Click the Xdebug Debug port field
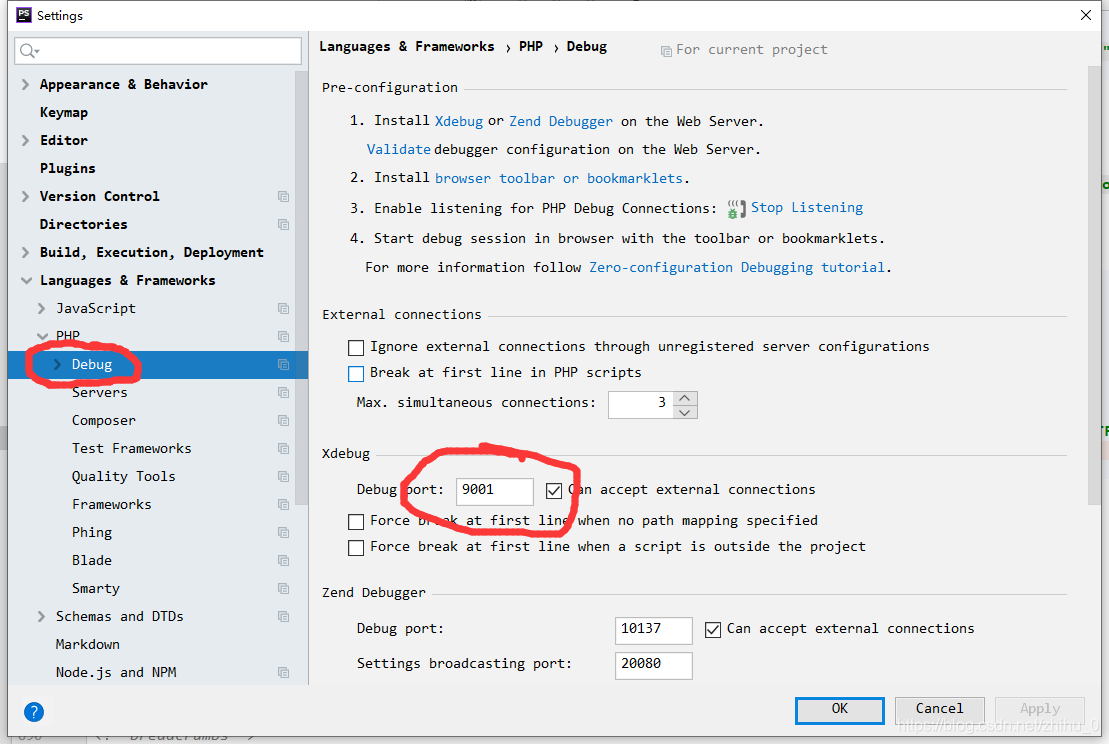Image resolution: width=1109 pixels, height=744 pixels. pyautogui.click(x=494, y=492)
